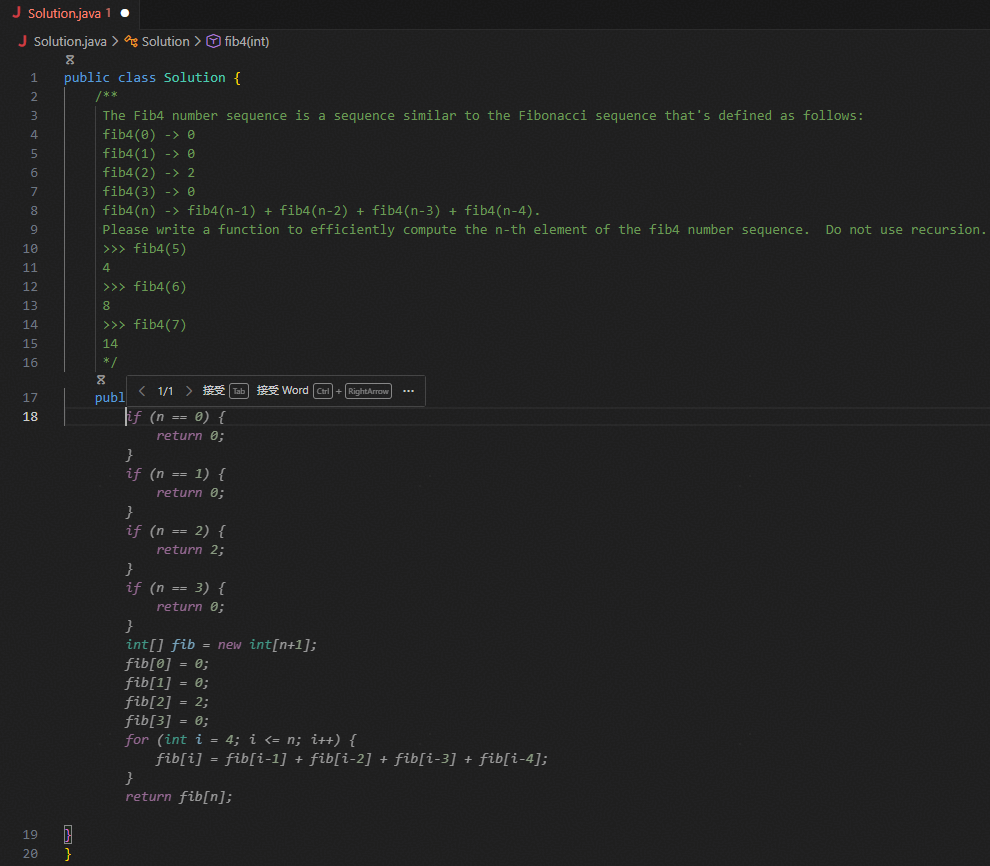Click the 1/1 suggestion counter

click(x=166, y=391)
